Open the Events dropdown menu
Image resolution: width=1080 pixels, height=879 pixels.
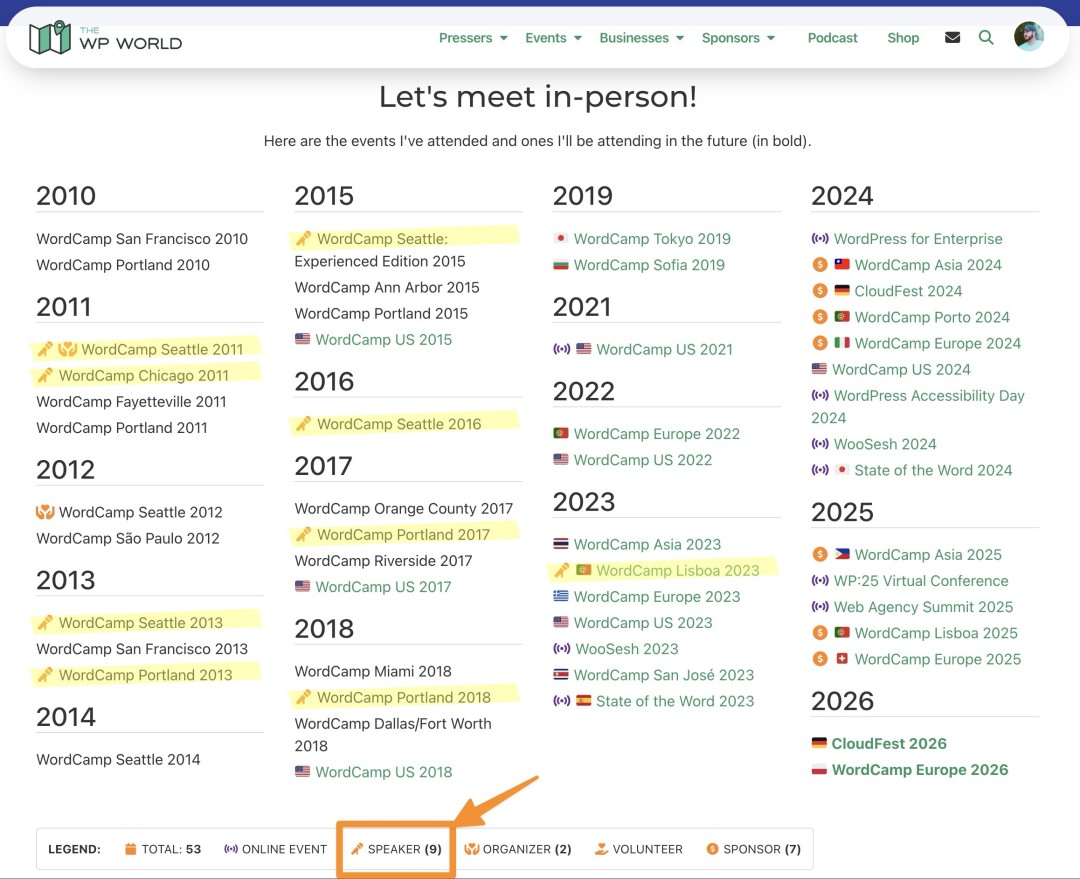(546, 37)
